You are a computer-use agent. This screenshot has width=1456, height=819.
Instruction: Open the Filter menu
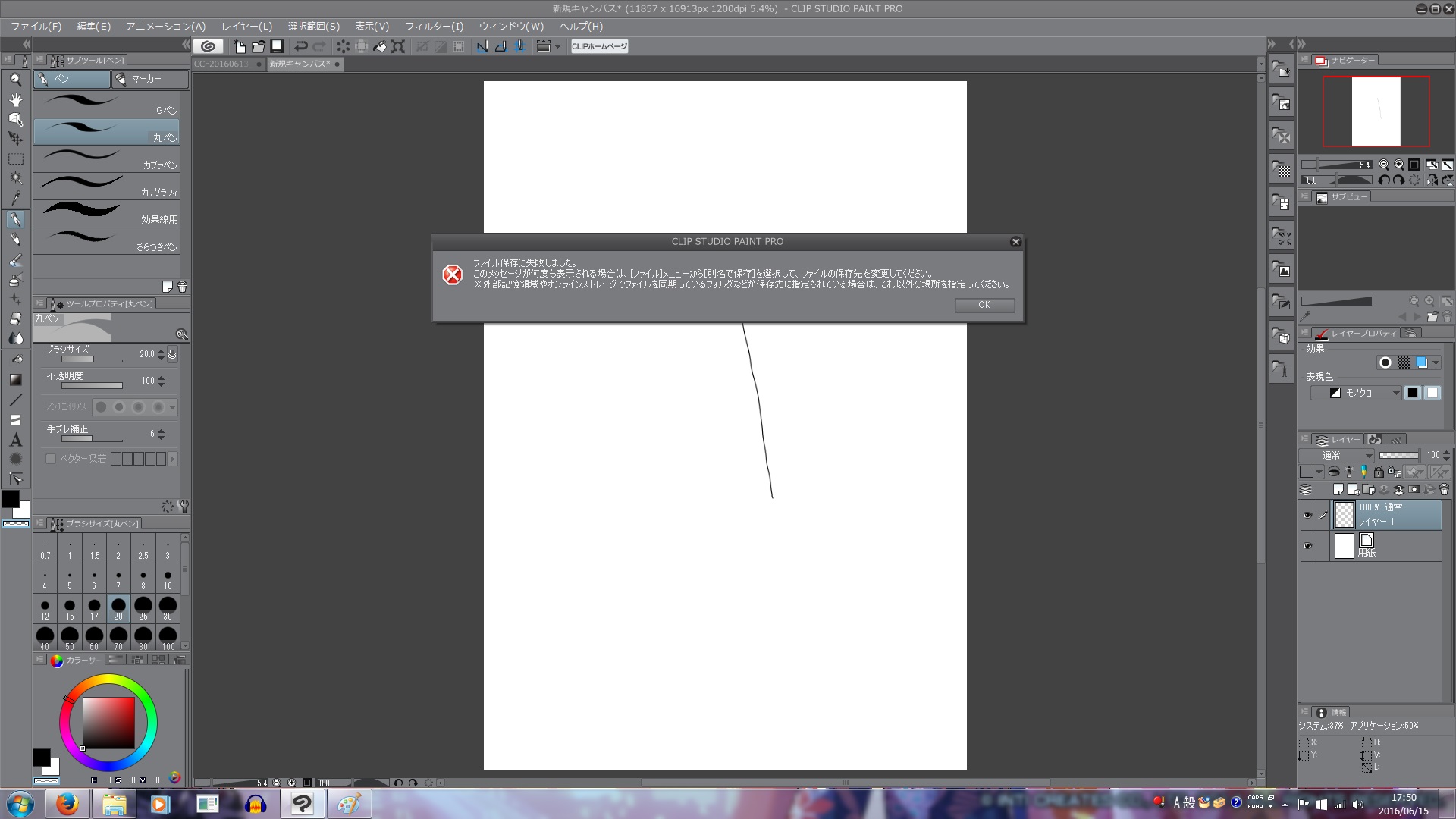point(434,27)
